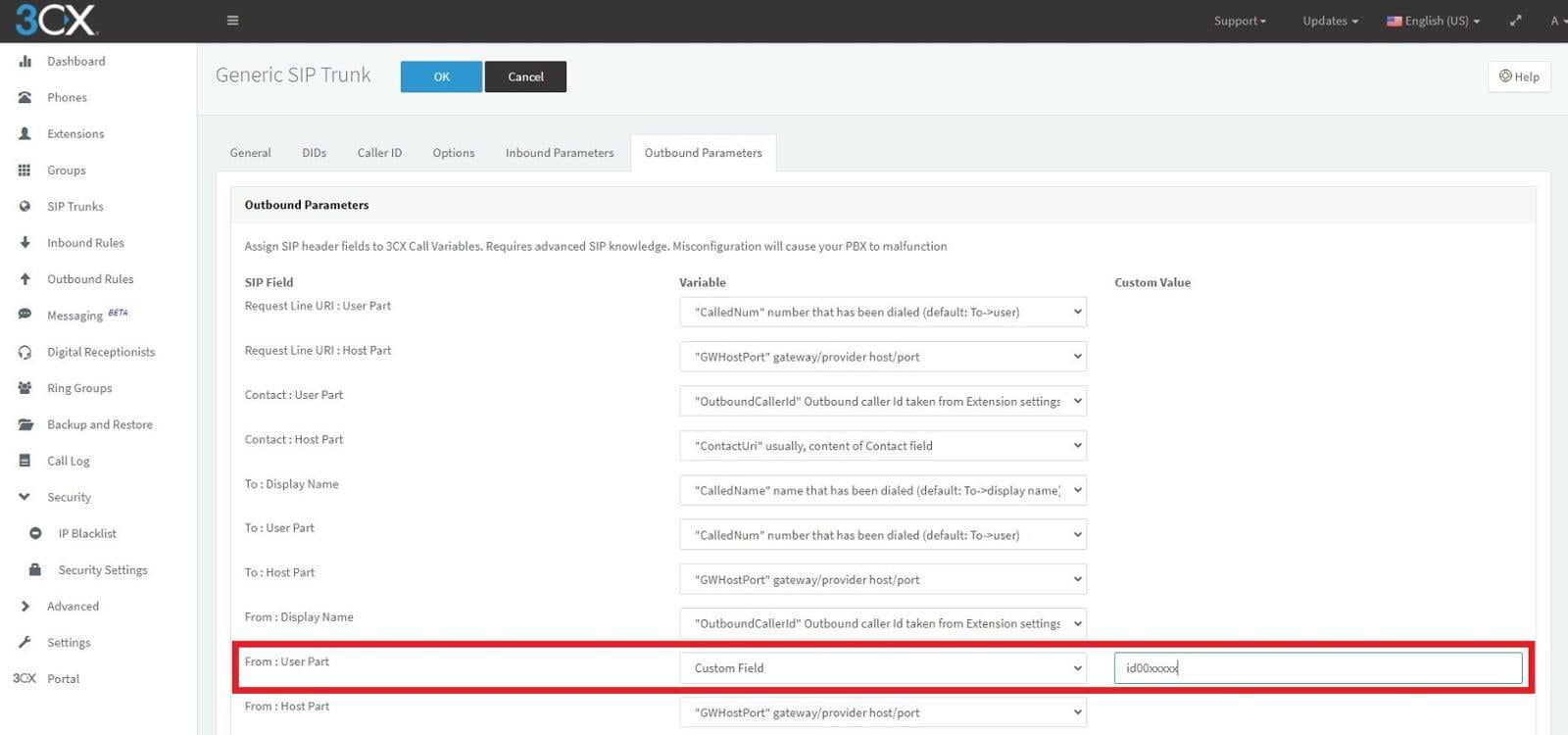Switch to the DIDs tab
1568x735 pixels.
pos(315,153)
